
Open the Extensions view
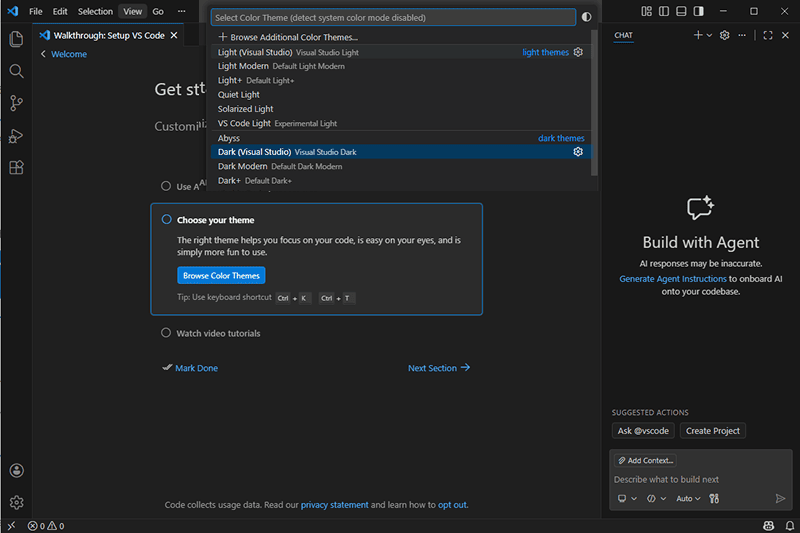[16, 168]
